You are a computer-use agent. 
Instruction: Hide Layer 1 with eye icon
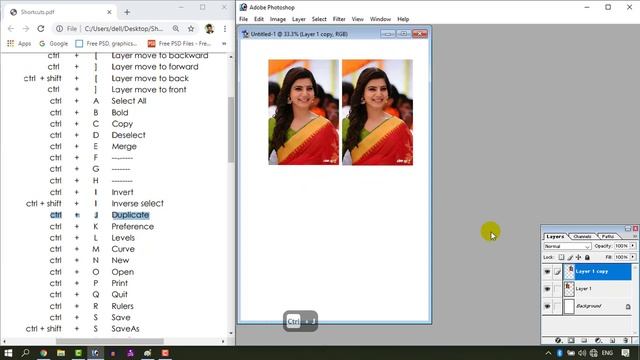point(547,289)
